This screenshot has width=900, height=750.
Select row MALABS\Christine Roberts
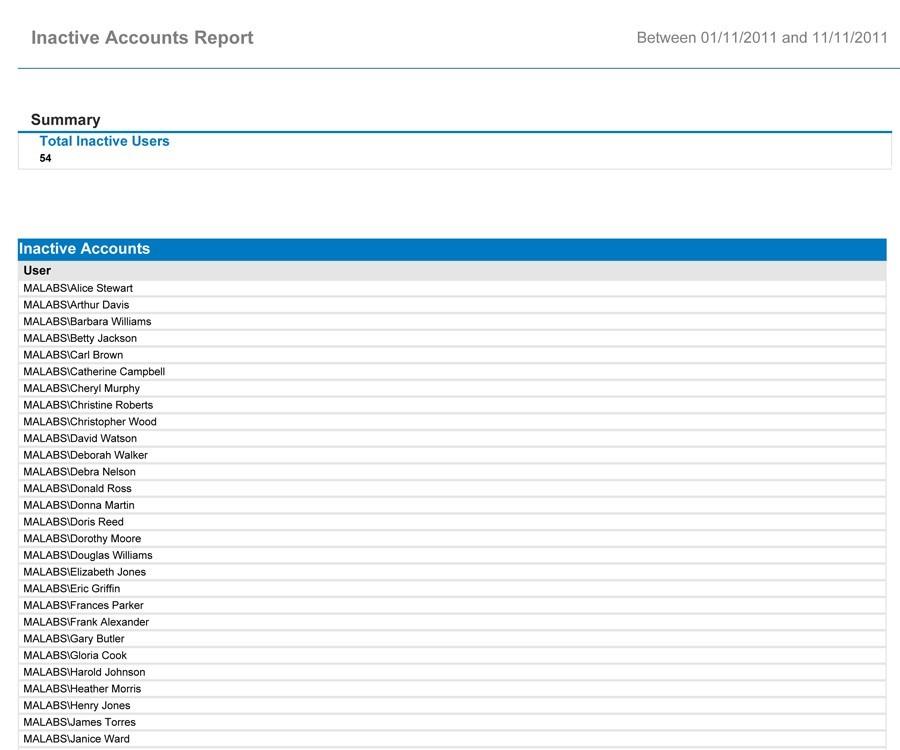452,405
